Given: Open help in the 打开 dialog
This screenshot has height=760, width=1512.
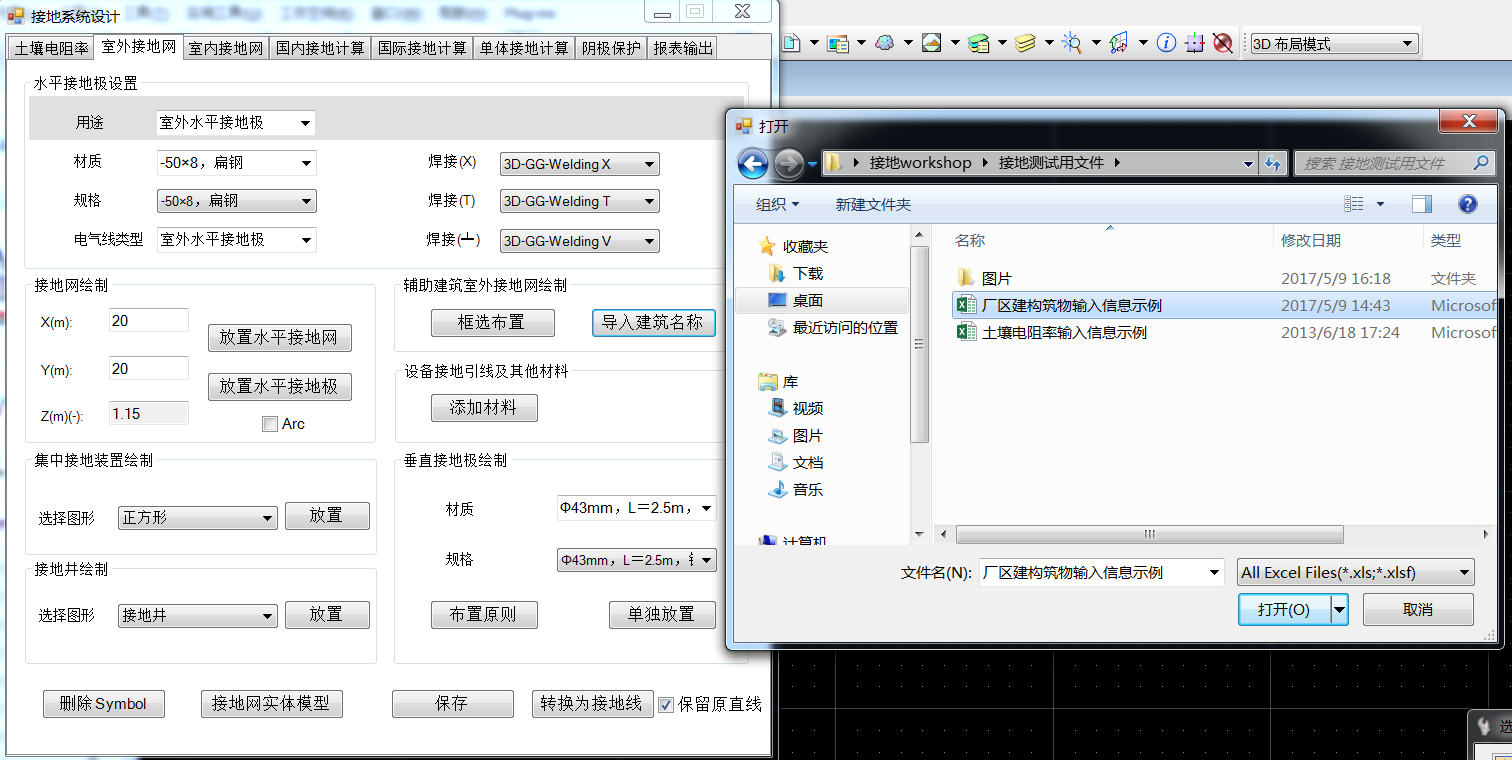Looking at the screenshot, I should (1467, 204).
